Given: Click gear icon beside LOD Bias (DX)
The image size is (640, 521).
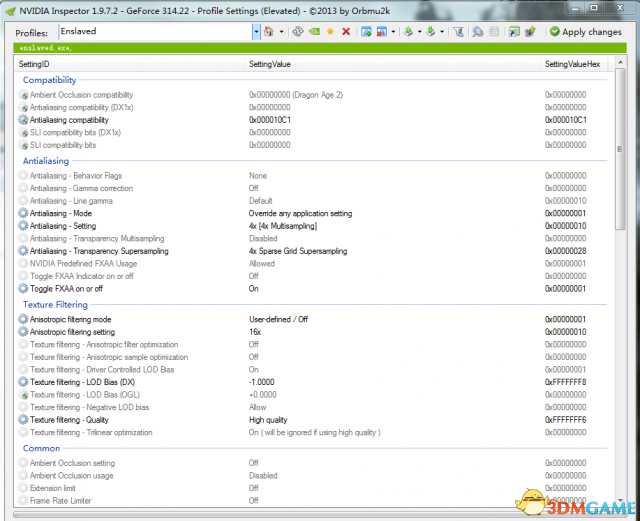Looking at the screenshot, I should point(23,382).
